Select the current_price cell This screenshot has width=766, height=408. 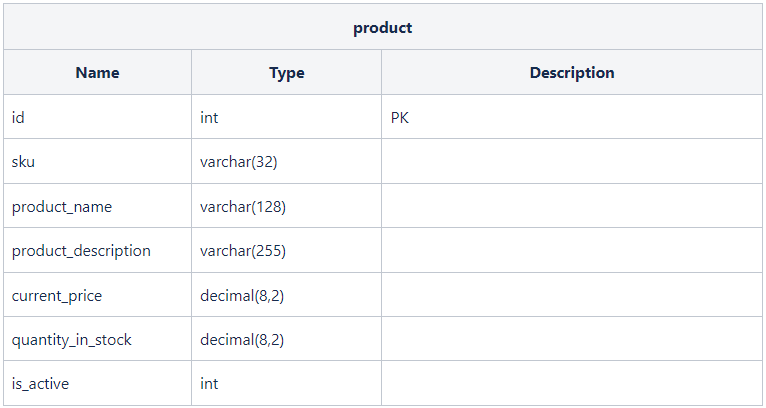(x=97, y=295)
